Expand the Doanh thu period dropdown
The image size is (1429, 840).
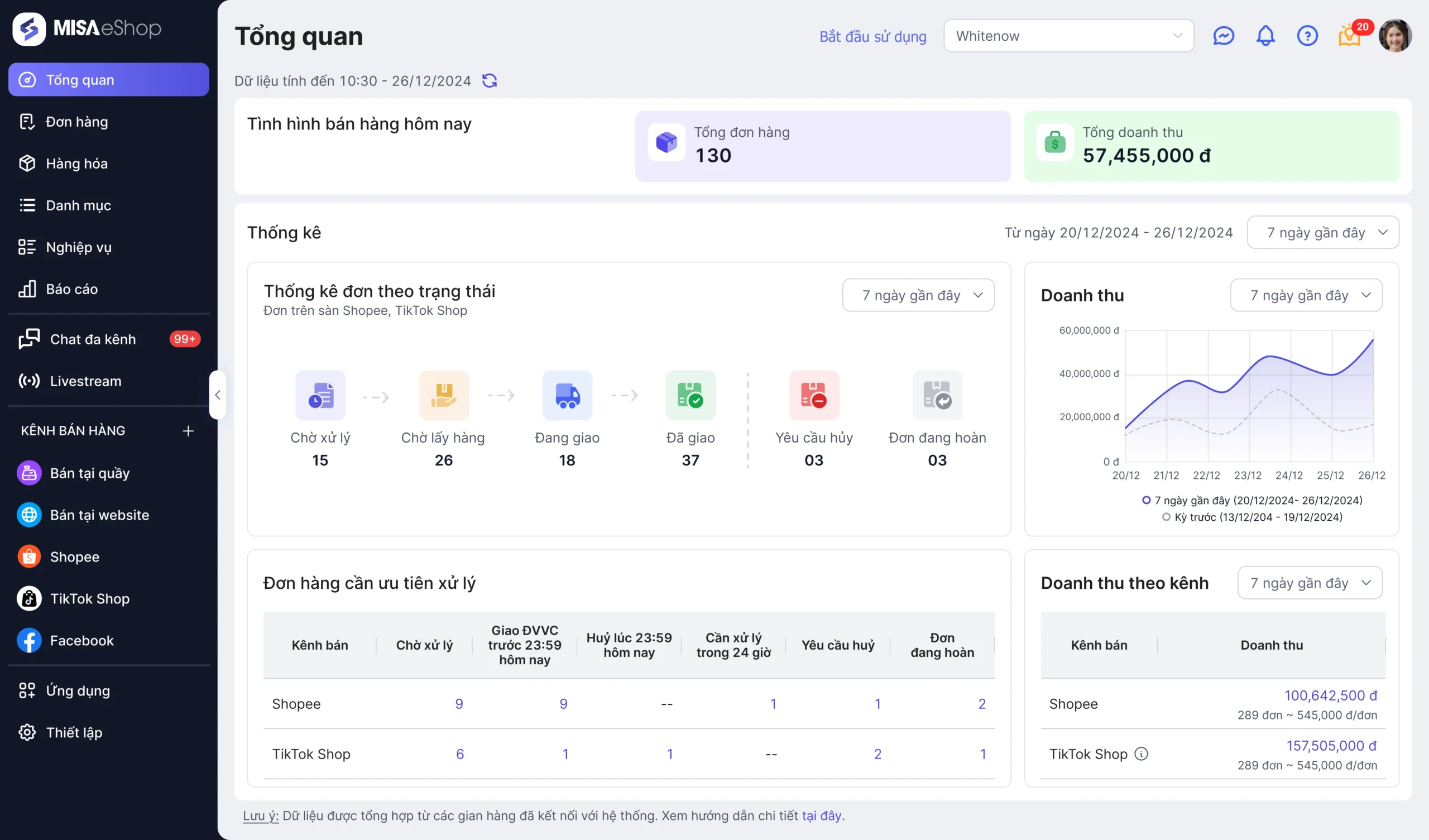point(1306,295)
